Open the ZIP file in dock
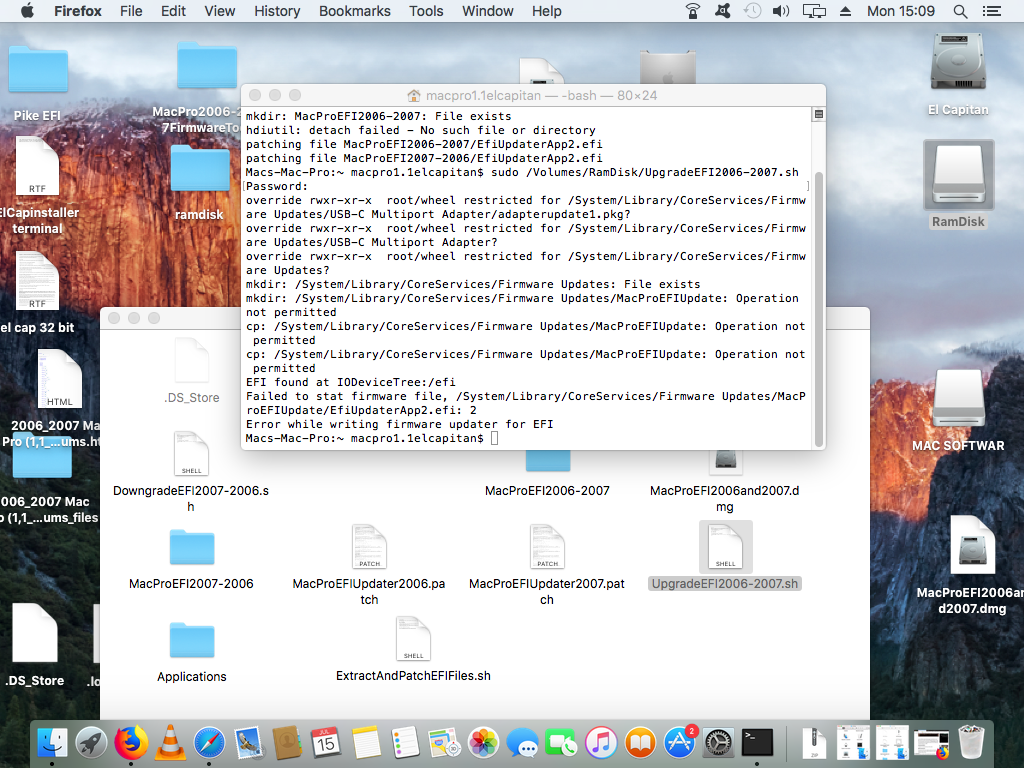The height and width of the screenshot is (768, 1024). (x=814, y=743)
